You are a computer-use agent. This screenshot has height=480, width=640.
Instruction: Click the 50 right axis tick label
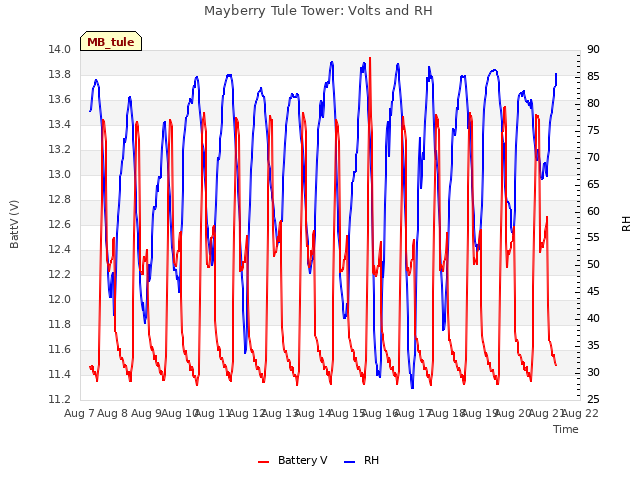[x=593, y=264]
